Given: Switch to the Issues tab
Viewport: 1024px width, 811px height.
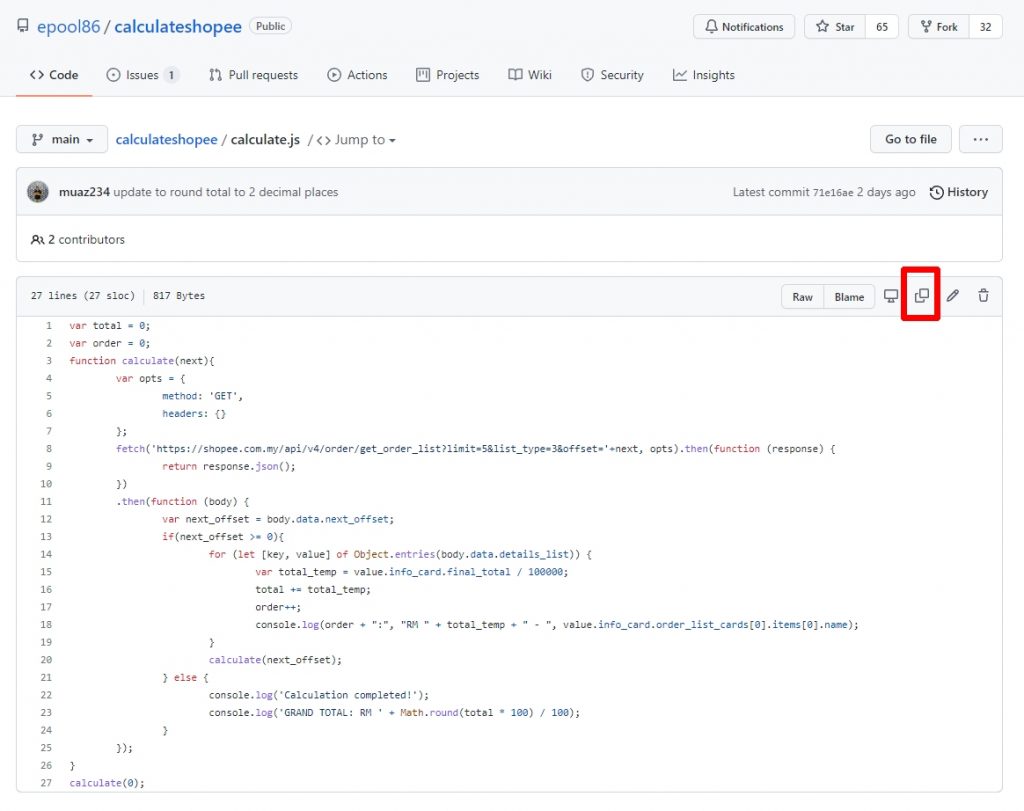Looking at the screenshot, I should [x=142, y=75].
